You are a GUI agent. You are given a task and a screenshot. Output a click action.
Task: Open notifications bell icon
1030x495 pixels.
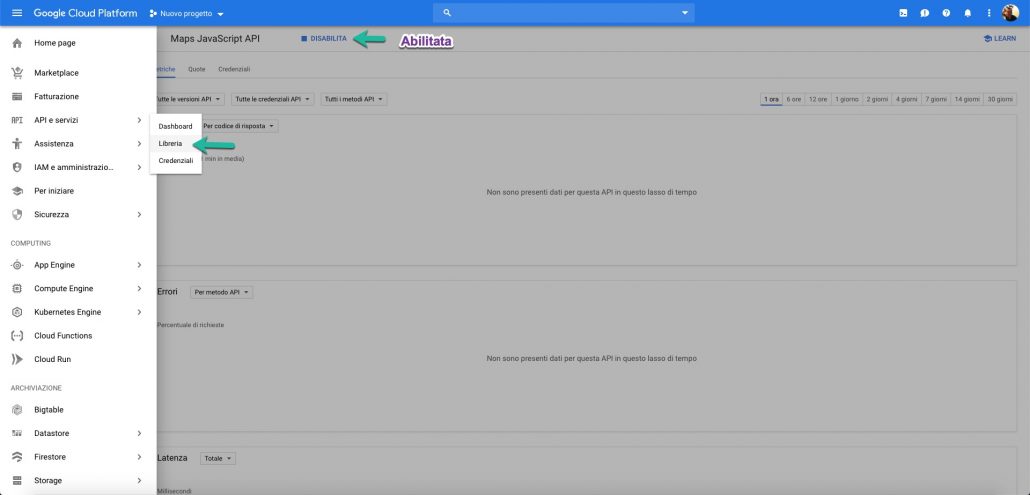968,13
